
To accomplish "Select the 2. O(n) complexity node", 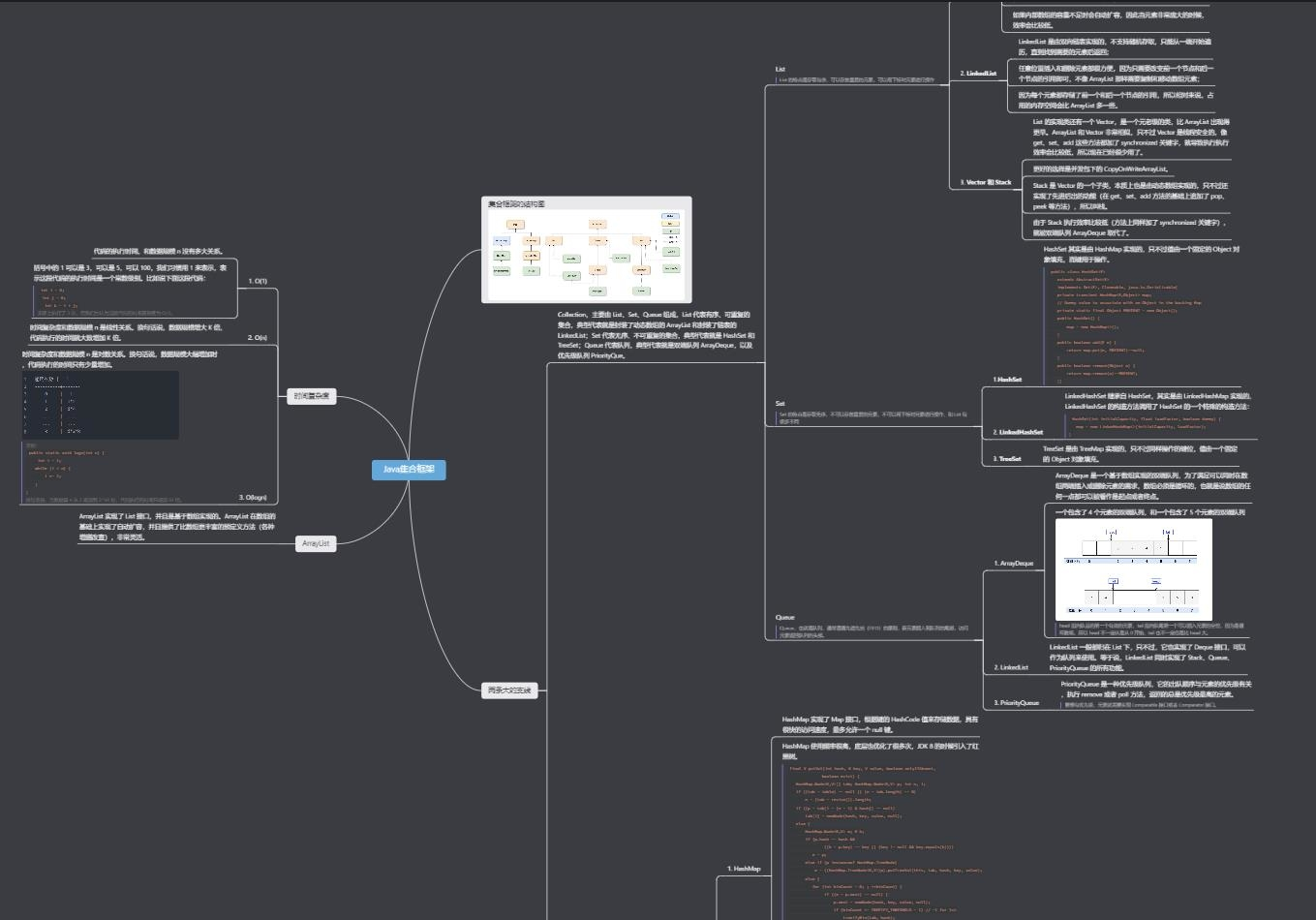I will point(257,338).
